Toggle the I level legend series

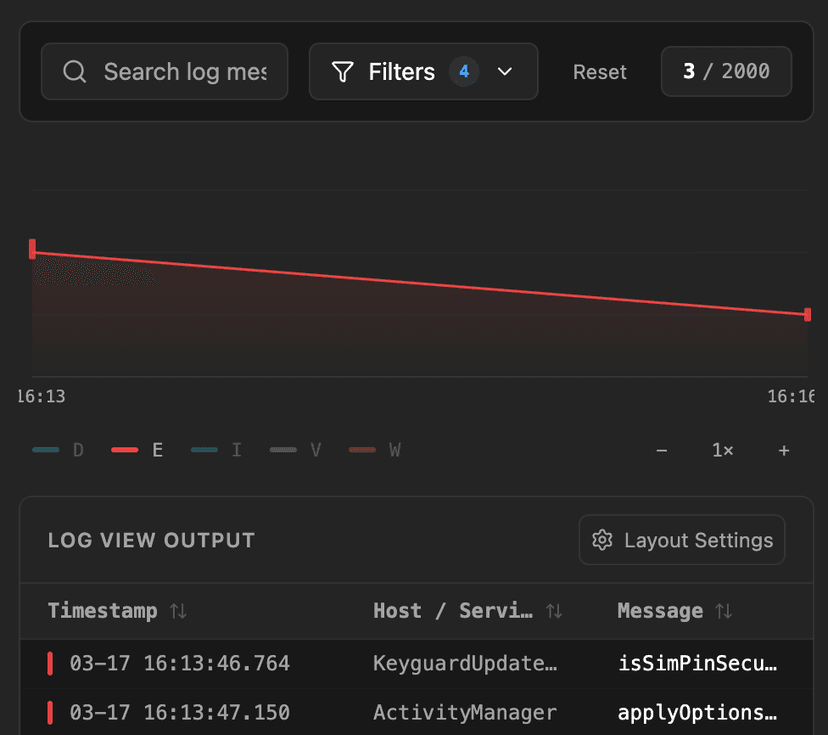coord(217,450)
